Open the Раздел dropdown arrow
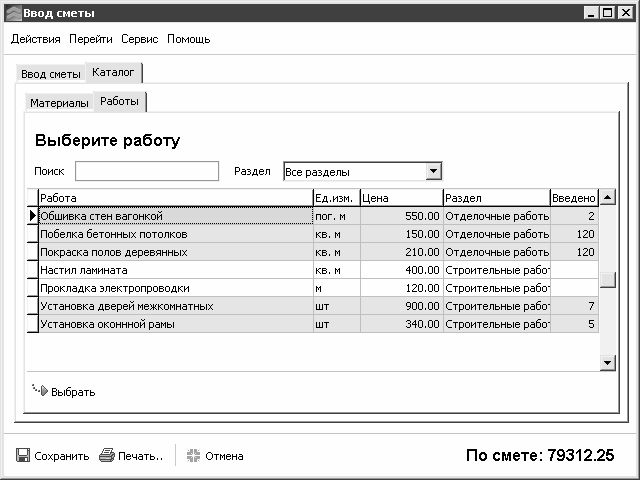Image resolution: width=640 pixels, height=480 pixels. point(433,171)
